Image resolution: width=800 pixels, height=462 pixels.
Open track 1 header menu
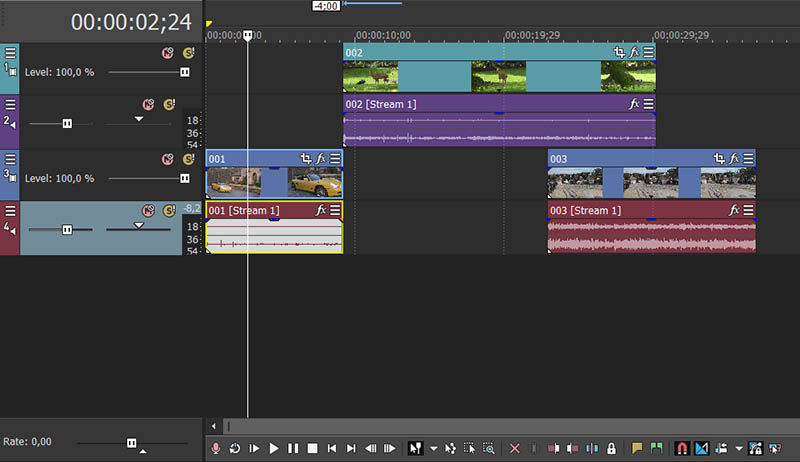click(x=10, y=53)
